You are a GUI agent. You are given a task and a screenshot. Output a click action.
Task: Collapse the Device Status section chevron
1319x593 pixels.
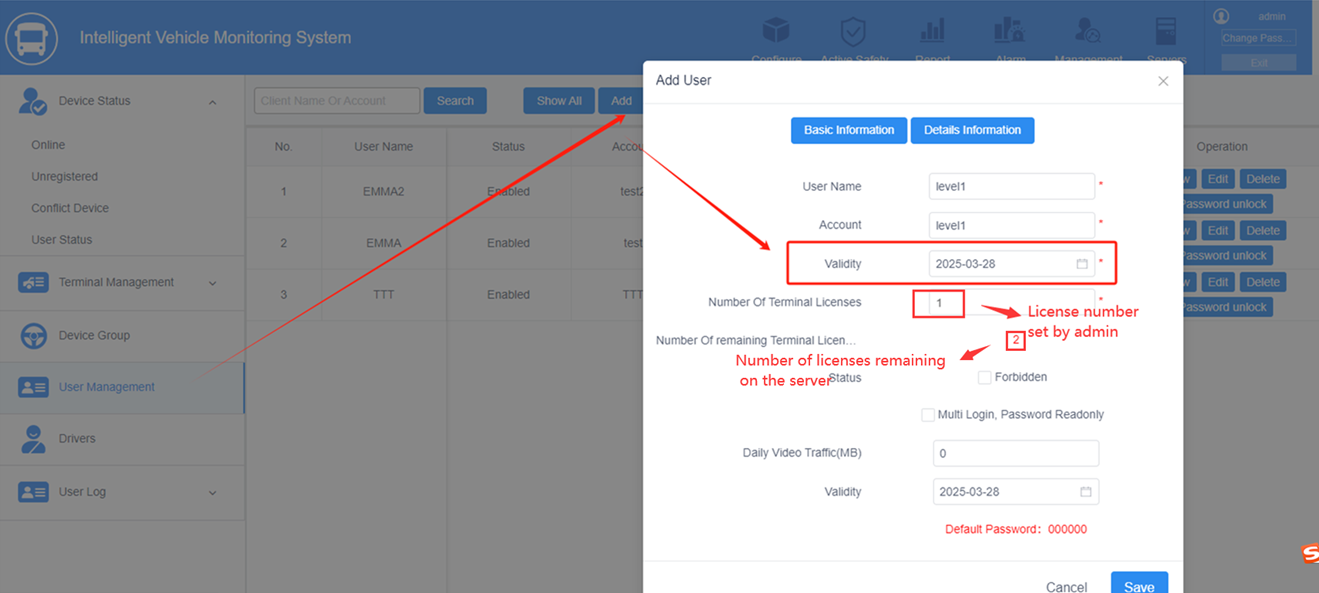pyautogui.click(x=212, y=102)
